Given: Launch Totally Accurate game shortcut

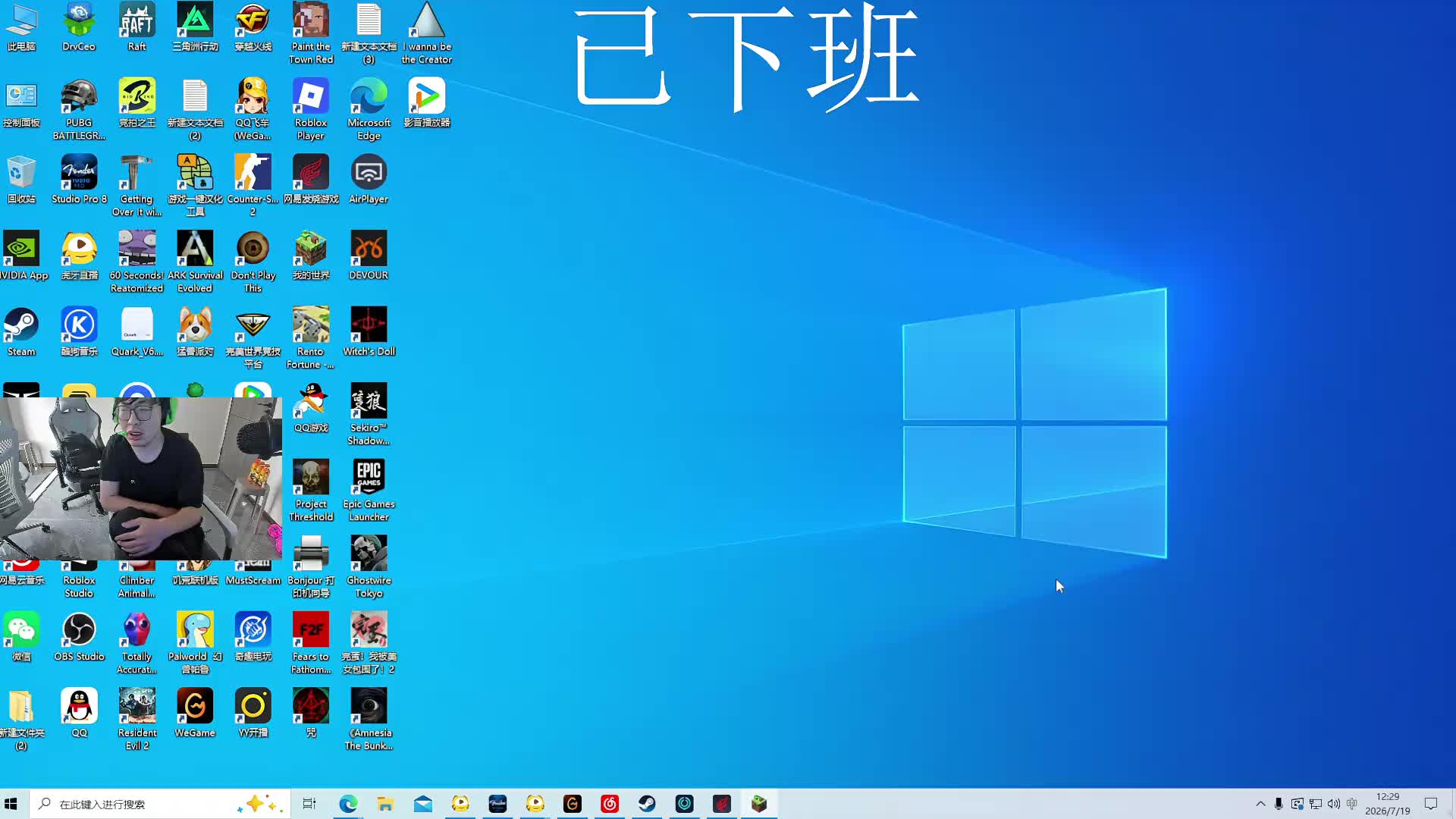Looking at the screenshot, I should [x=136, y=643].
